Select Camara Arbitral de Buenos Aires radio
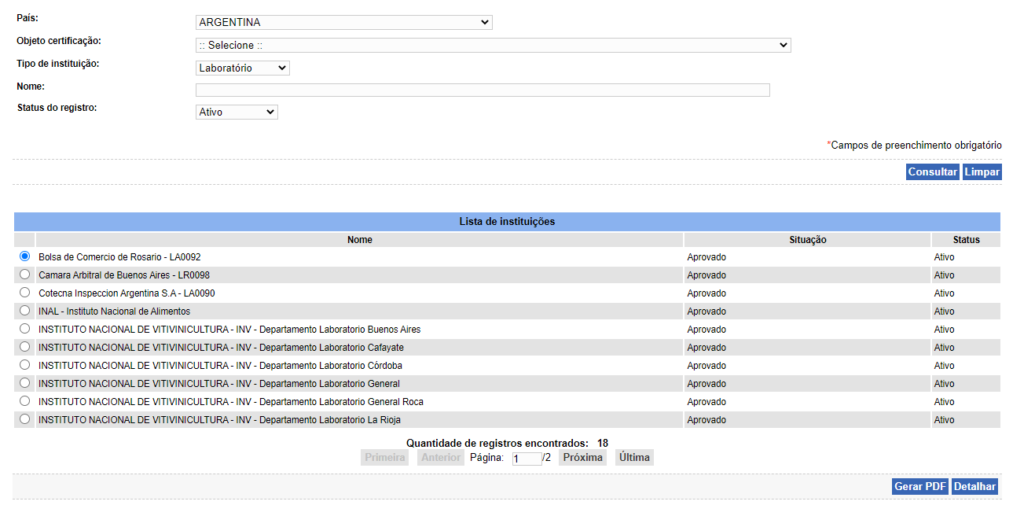 (x=25, y=275)
